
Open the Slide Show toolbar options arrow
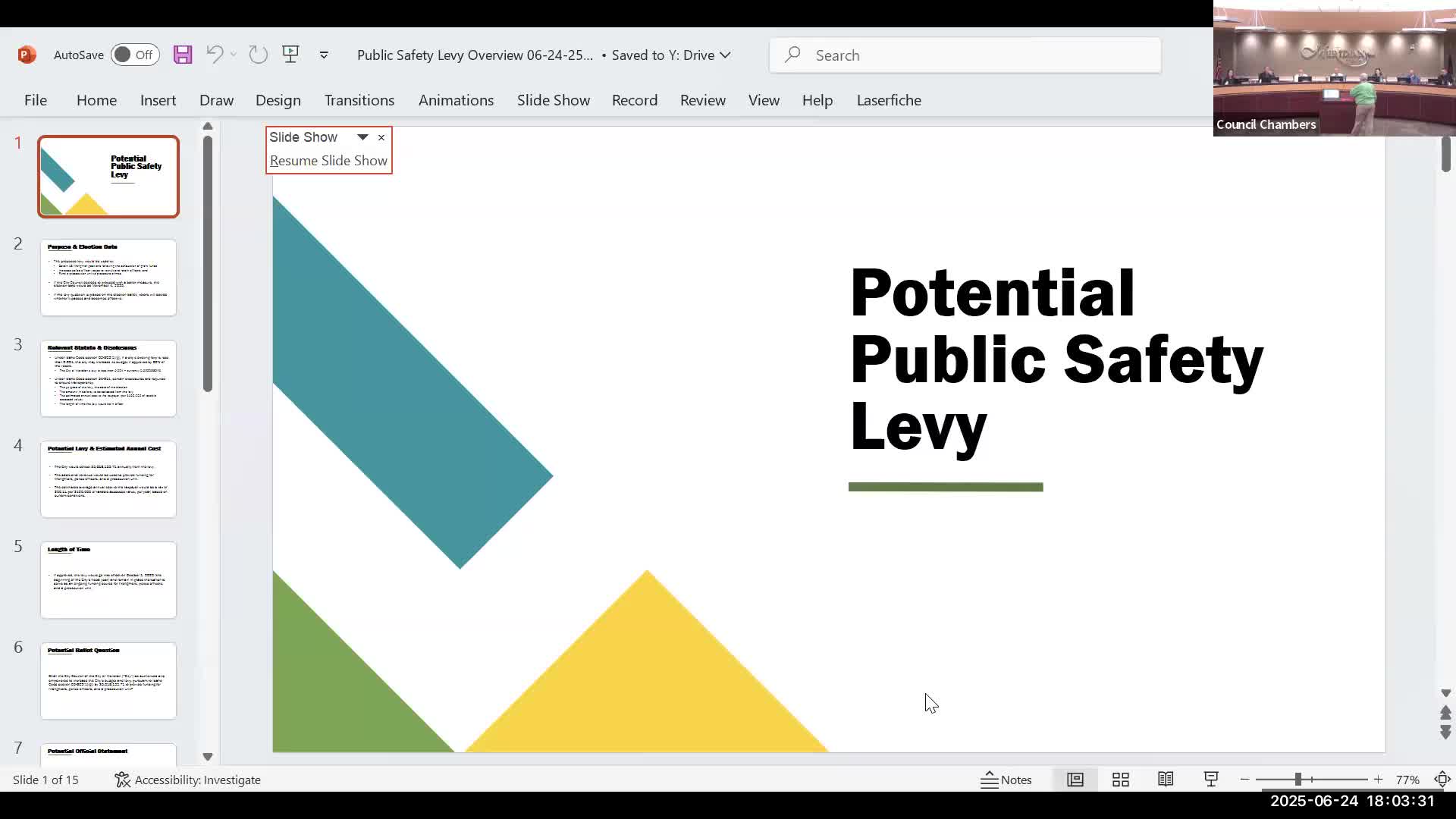(x=362, y=137)
